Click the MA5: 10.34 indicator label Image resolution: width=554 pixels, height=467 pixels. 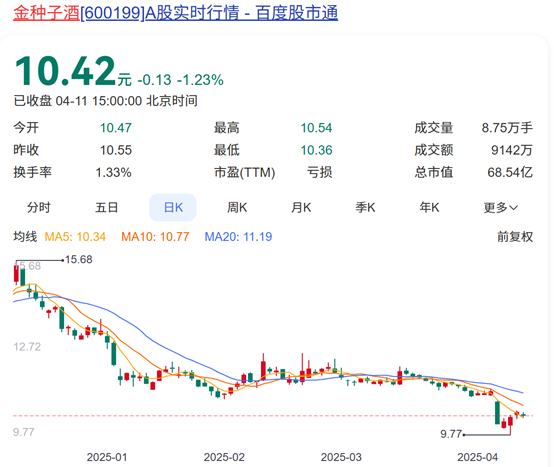pos(75,237)
